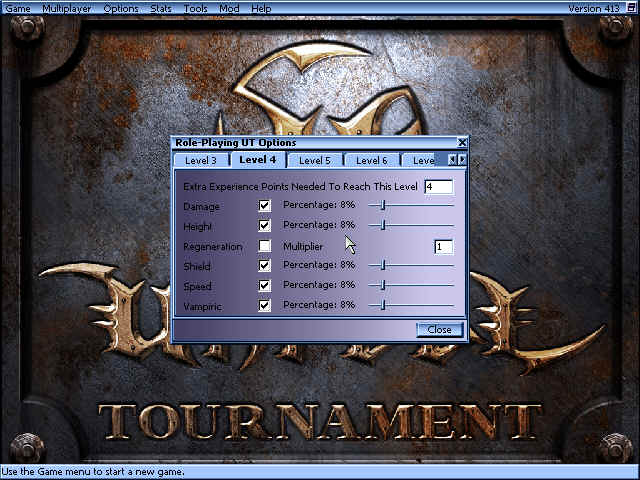Toggle the Shield checkbox

click(x=264, y=266)
